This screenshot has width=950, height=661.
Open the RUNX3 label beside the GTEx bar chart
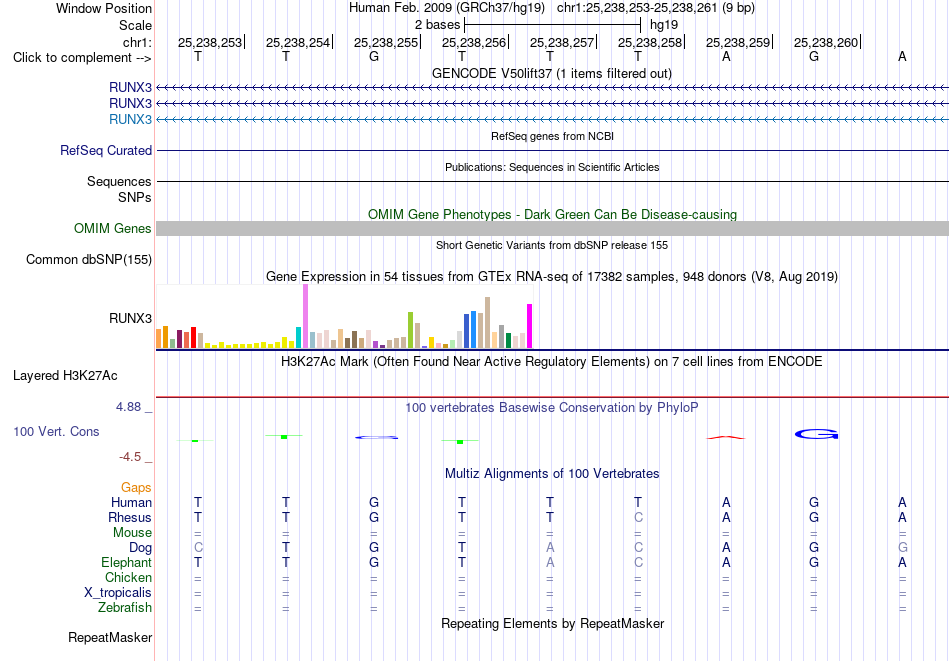[130, 318]
